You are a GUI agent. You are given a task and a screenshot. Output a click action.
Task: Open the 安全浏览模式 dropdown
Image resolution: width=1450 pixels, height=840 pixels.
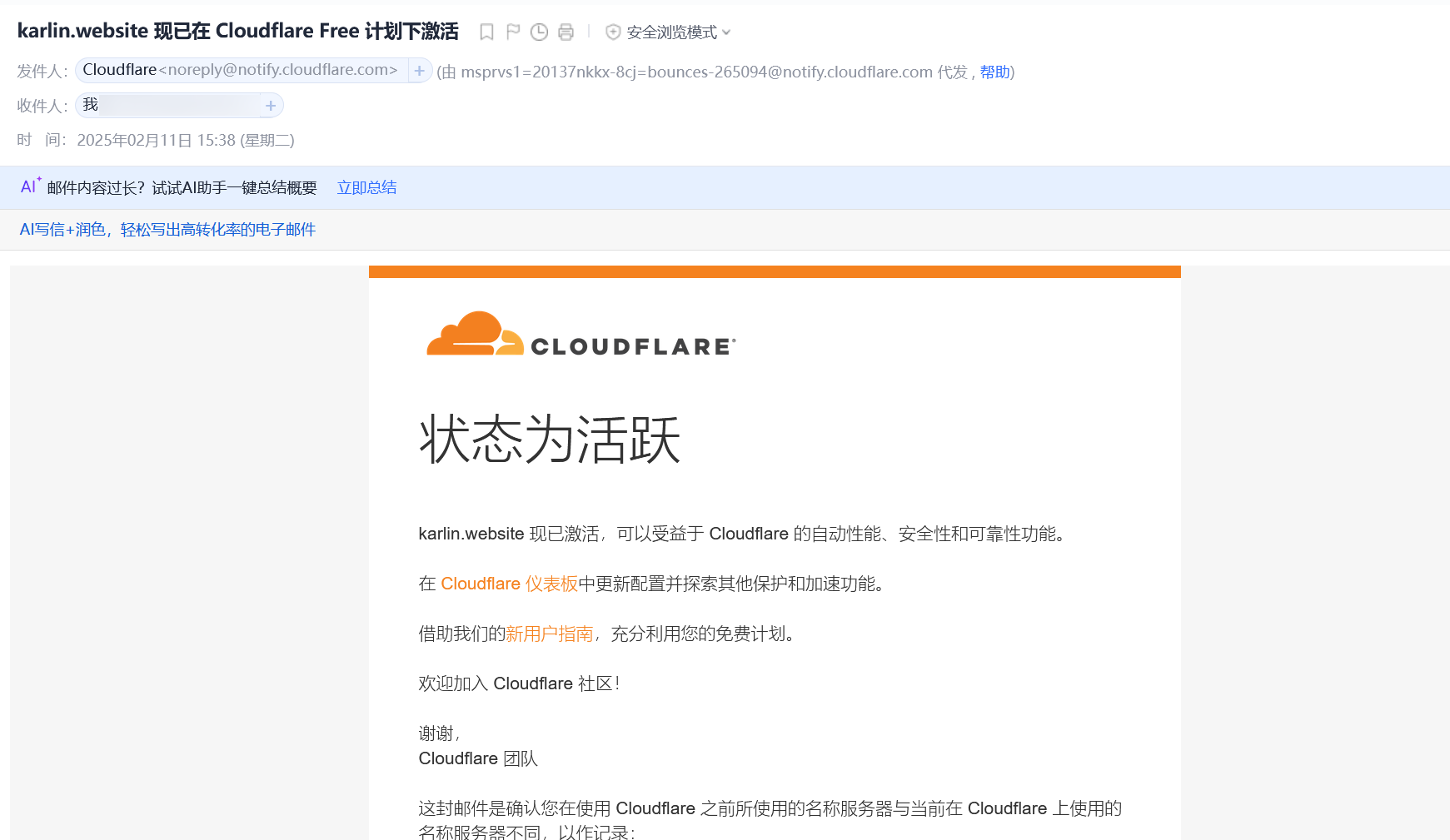[x=680, y=32]
